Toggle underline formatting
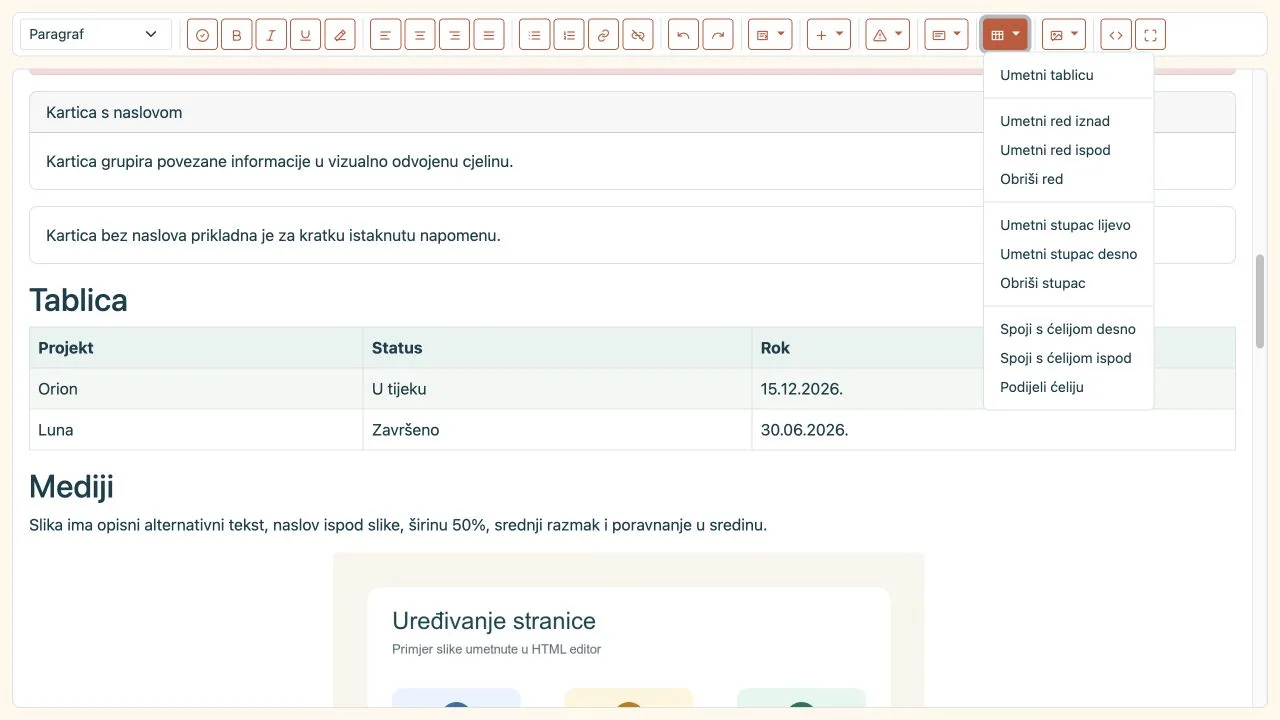Screen dimensions: 1280x720 pos(306,35)
